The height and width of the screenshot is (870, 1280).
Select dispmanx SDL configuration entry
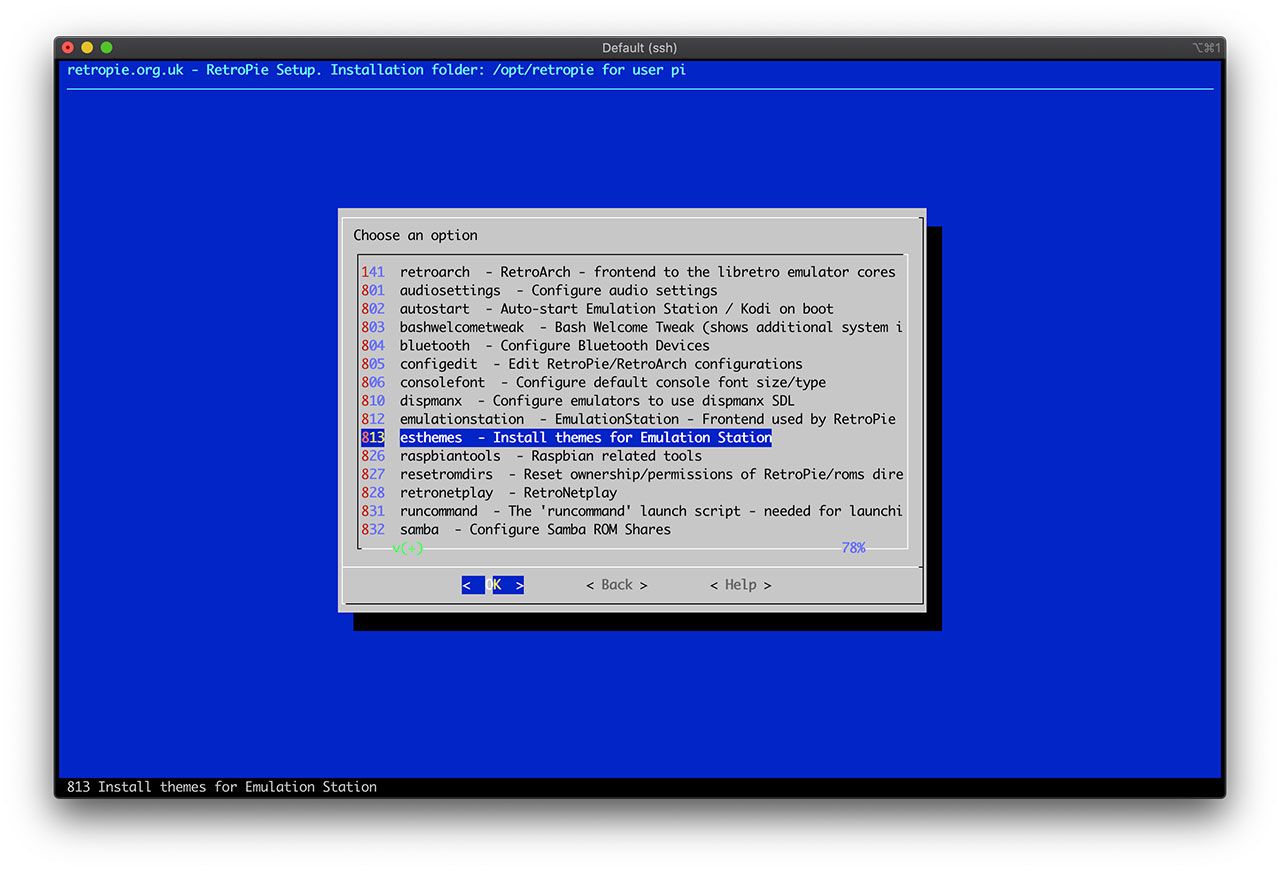click(x=597, y=401)
